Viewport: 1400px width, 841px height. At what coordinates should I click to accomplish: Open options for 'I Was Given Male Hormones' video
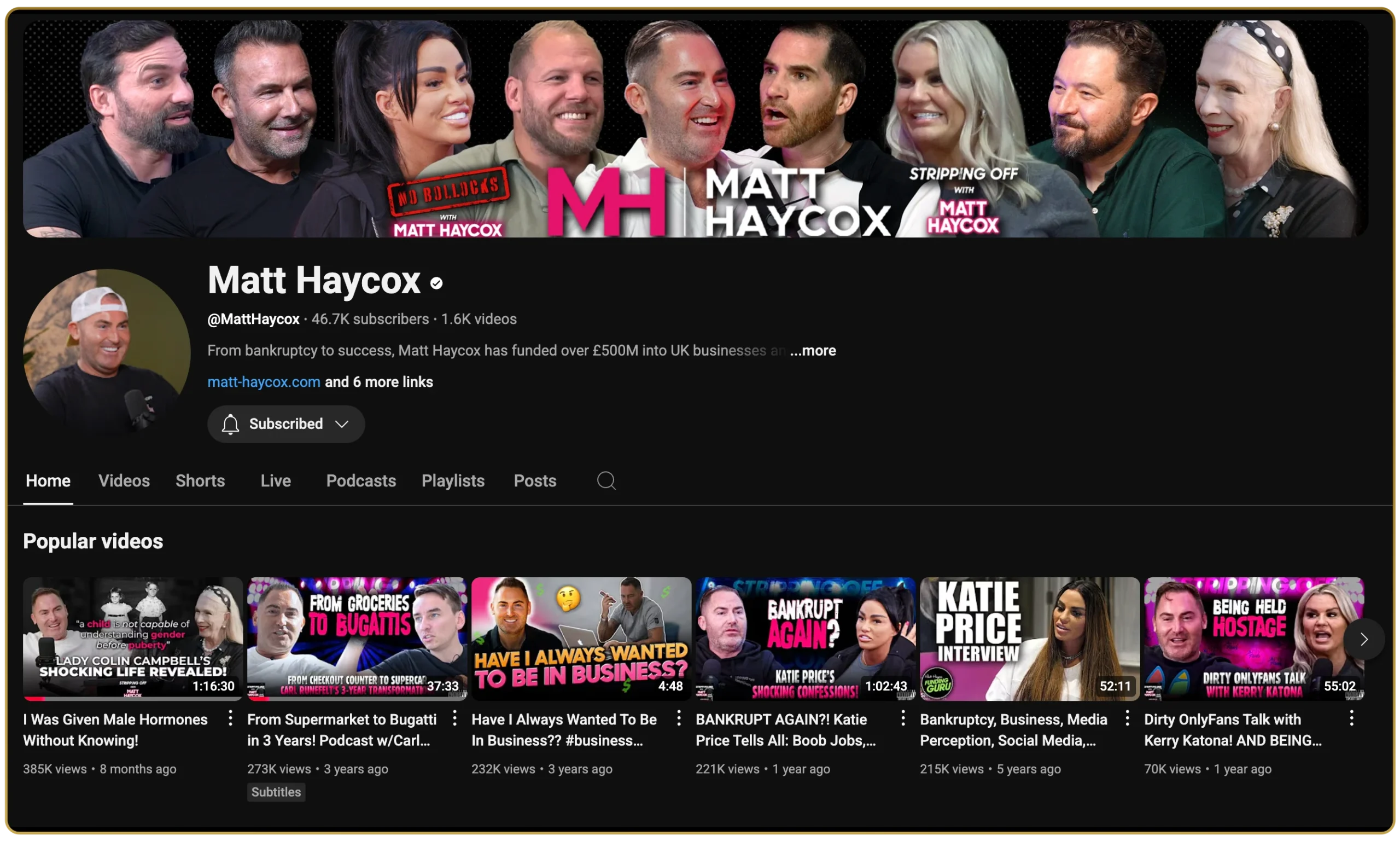[230, 718]
